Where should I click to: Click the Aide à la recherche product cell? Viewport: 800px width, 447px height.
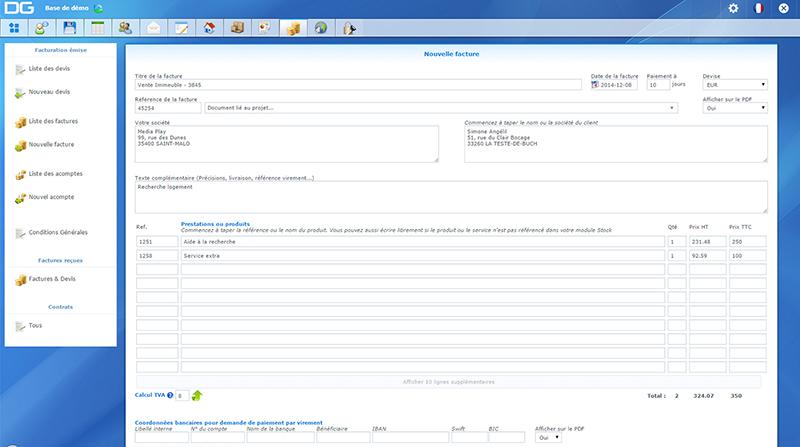[423, 241]
